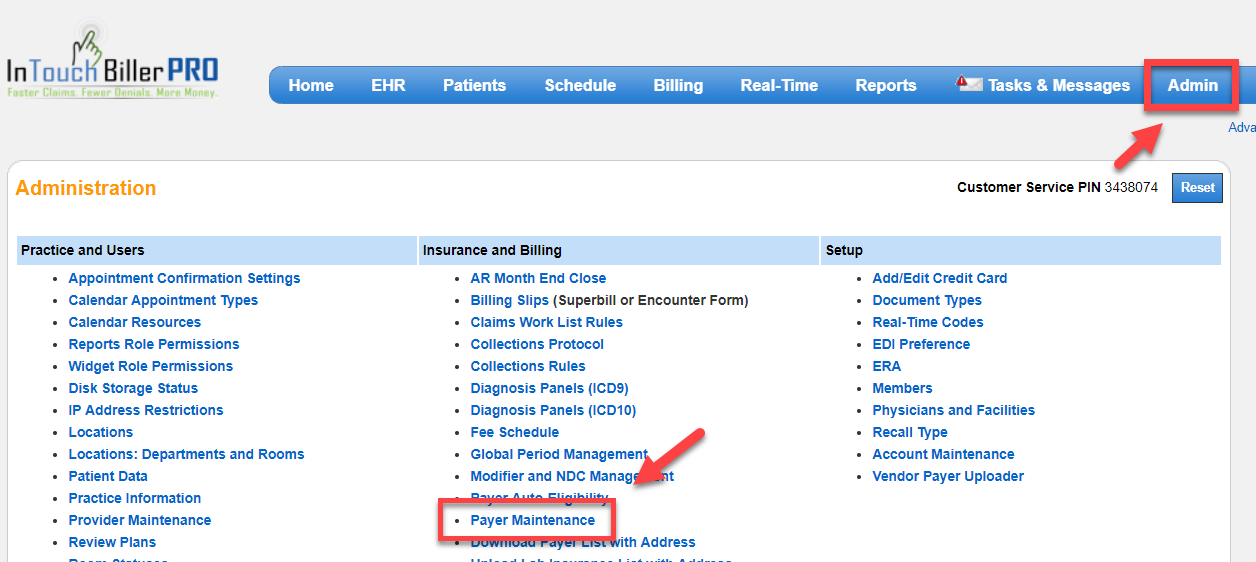Open the Schedule menu
This screenshot has width=1256, height=562.
tap(580, 85)
